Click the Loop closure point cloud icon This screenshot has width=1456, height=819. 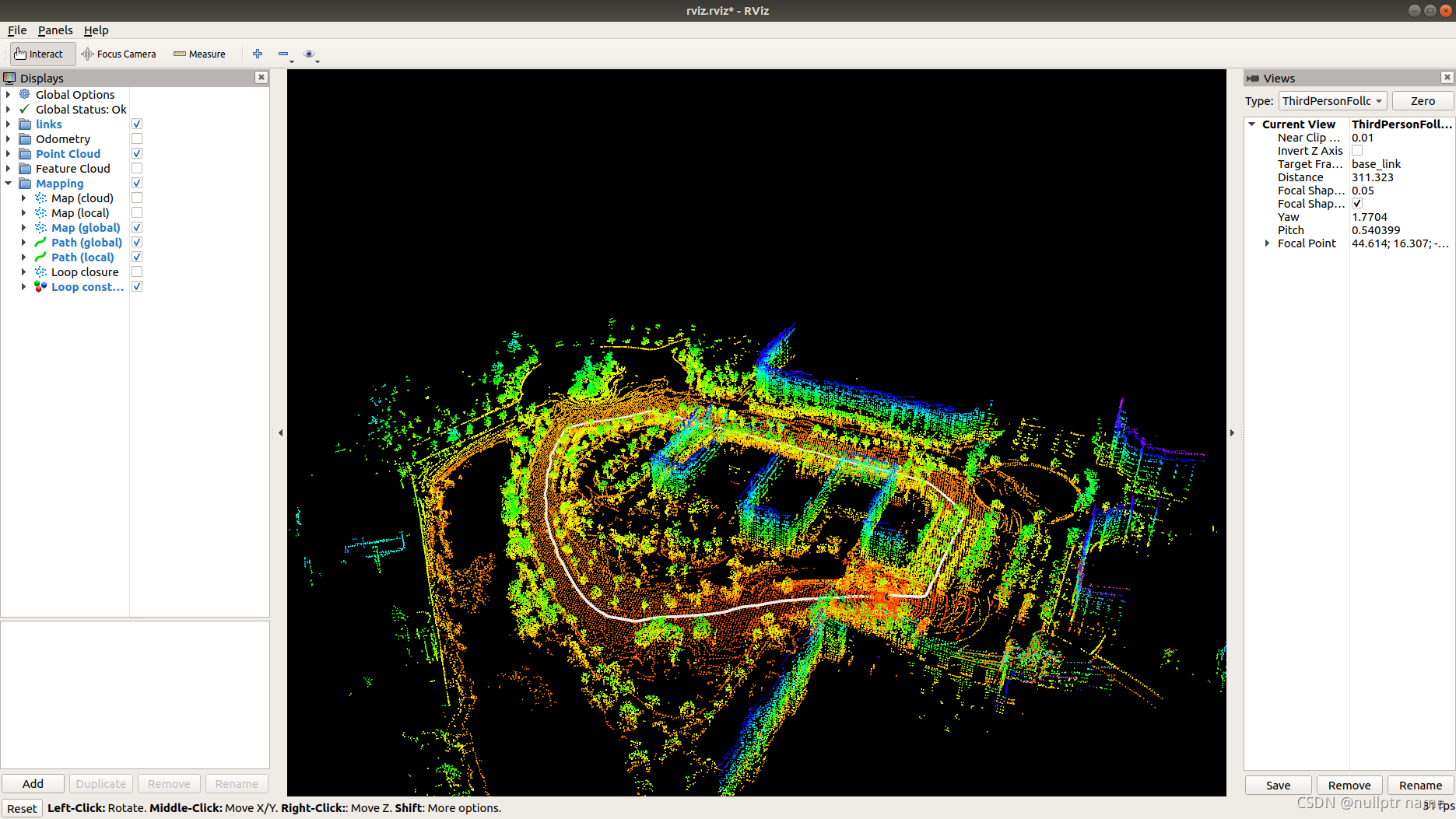[40, 271]
